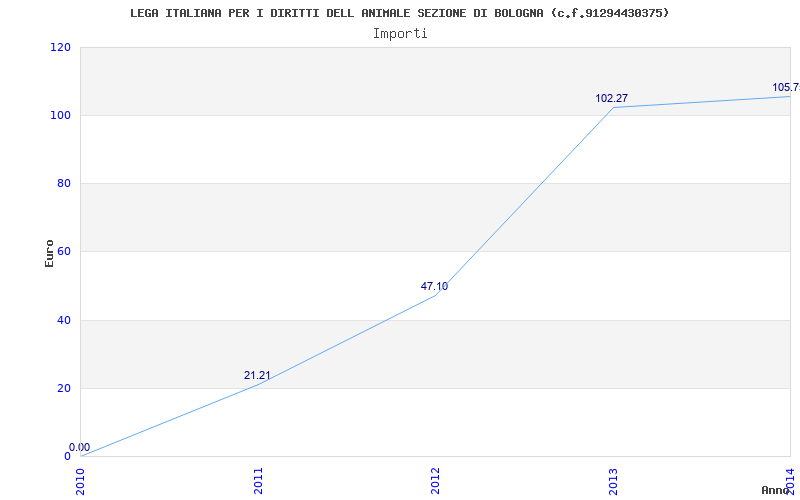Click the Anno x-axis label
800x500 pixels.
[776, 490]
